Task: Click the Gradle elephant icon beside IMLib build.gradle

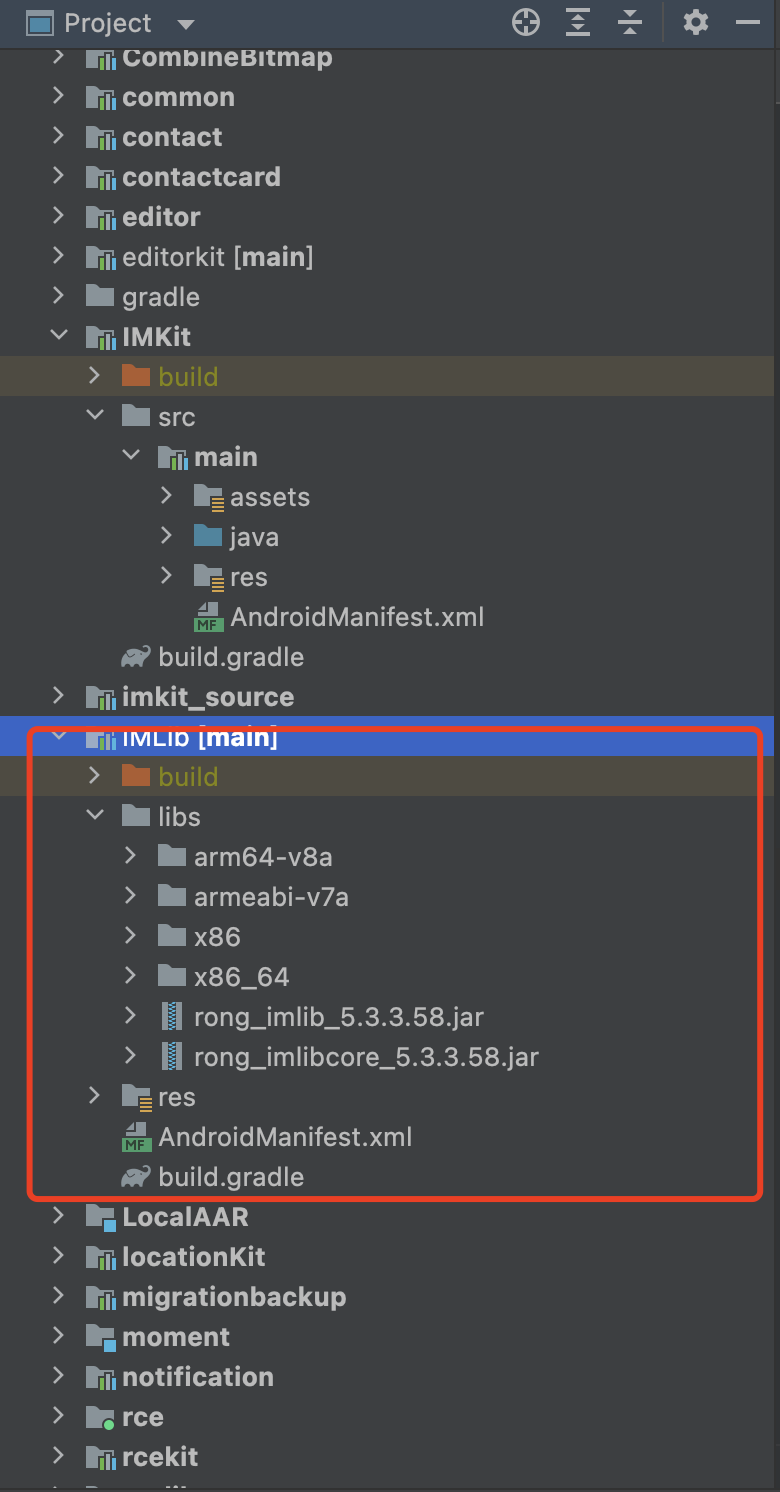Action: click(136, 1177)
